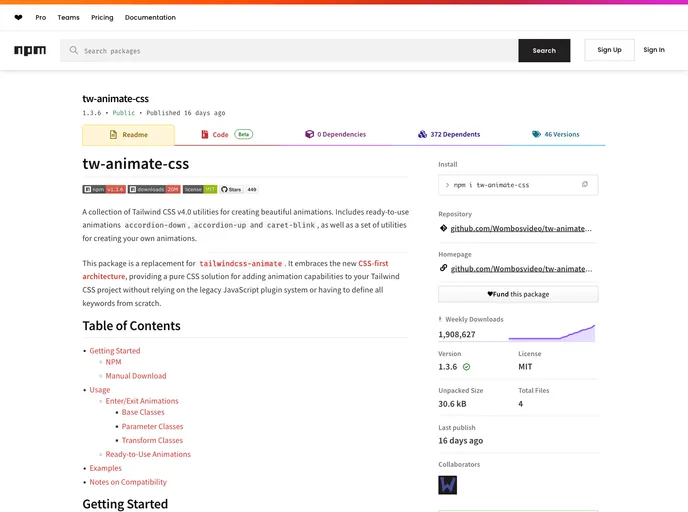Switch to the Code Beta tab

click(227, 134)
